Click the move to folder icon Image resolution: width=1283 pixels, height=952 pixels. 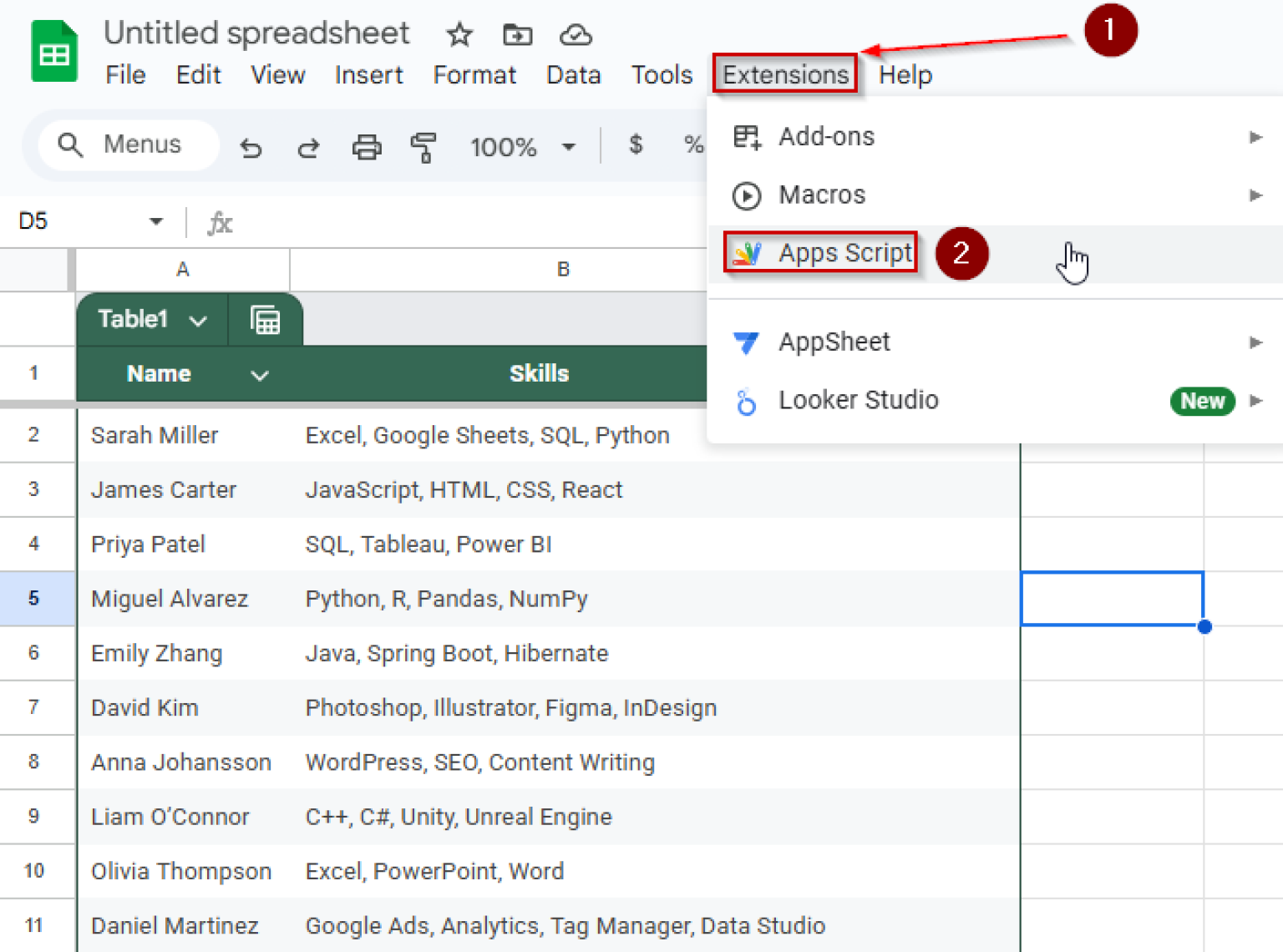pos(517,35)
